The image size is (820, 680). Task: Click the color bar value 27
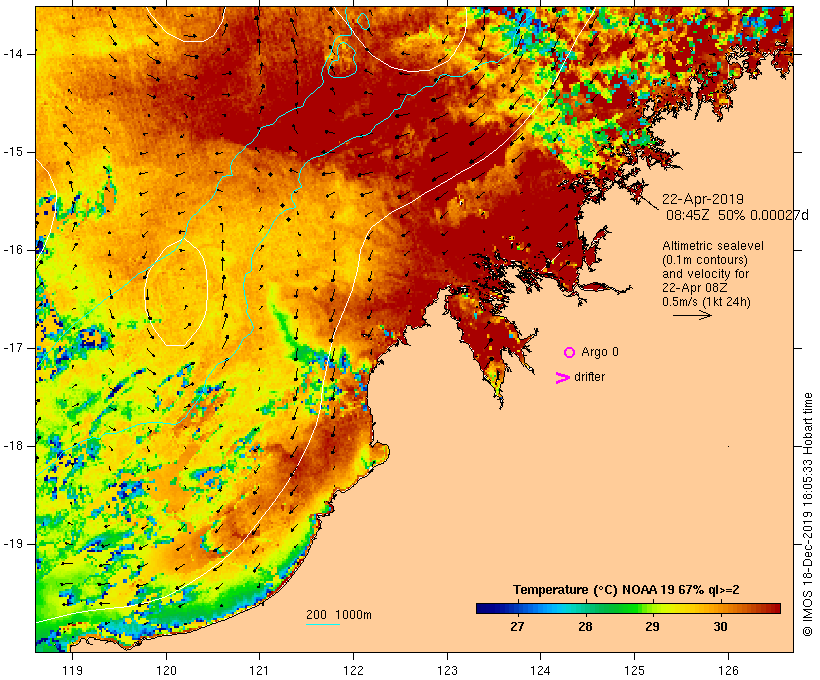pos(517,626)
